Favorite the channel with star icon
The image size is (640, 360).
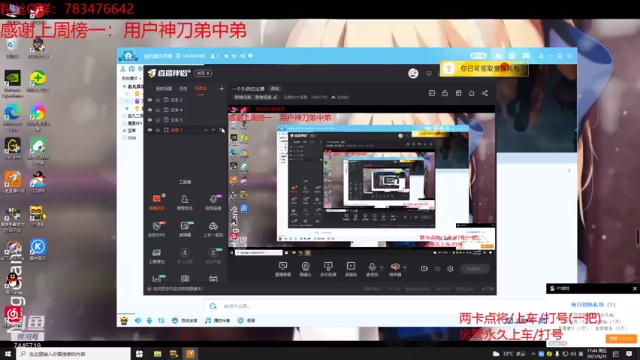[226, 56]
